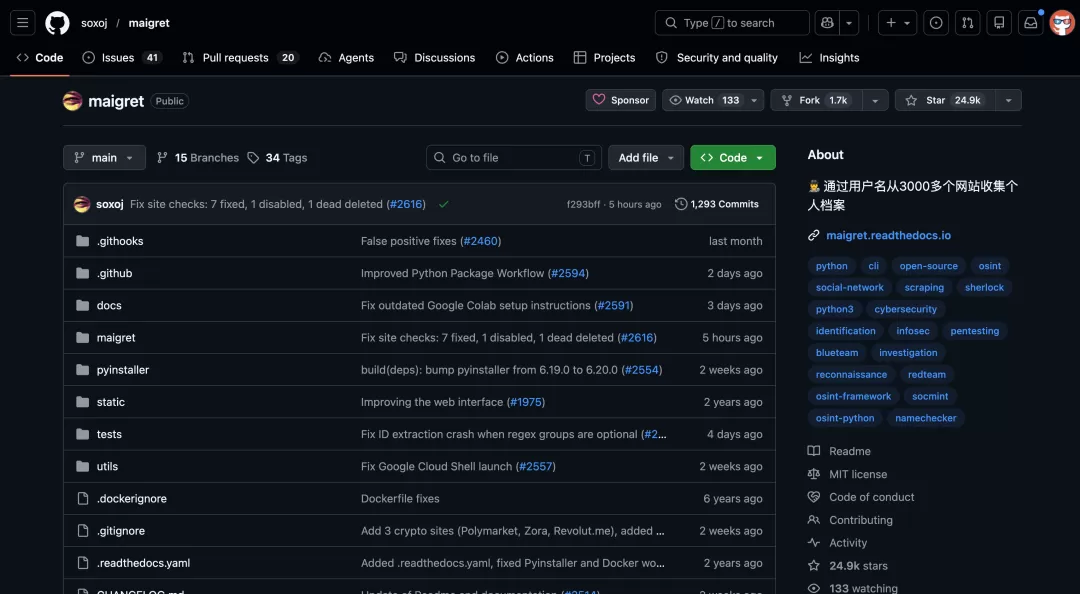This screenshot has height=594, width=1080.
Task: Click the maigret repository avatar
Action: coord(72,101)
